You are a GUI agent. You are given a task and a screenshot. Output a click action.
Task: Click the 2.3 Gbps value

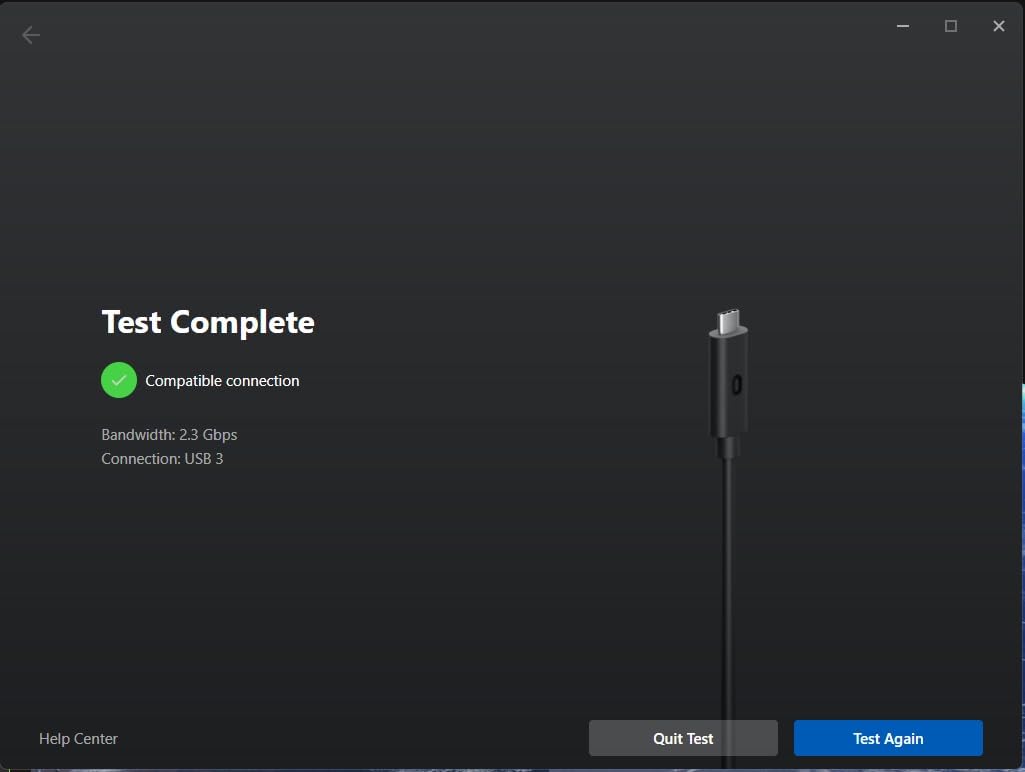coord(208,435)
